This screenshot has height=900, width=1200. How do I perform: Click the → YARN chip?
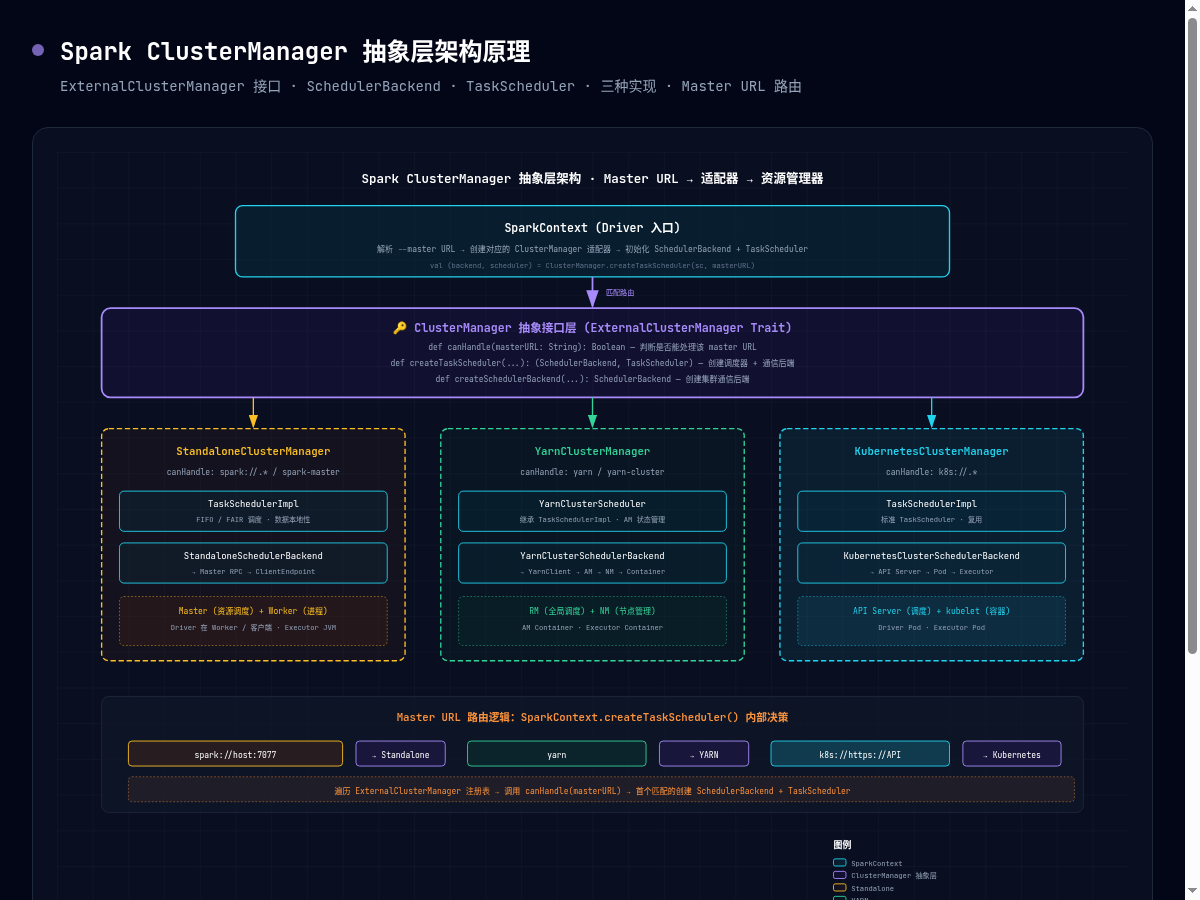coord(703,754)
